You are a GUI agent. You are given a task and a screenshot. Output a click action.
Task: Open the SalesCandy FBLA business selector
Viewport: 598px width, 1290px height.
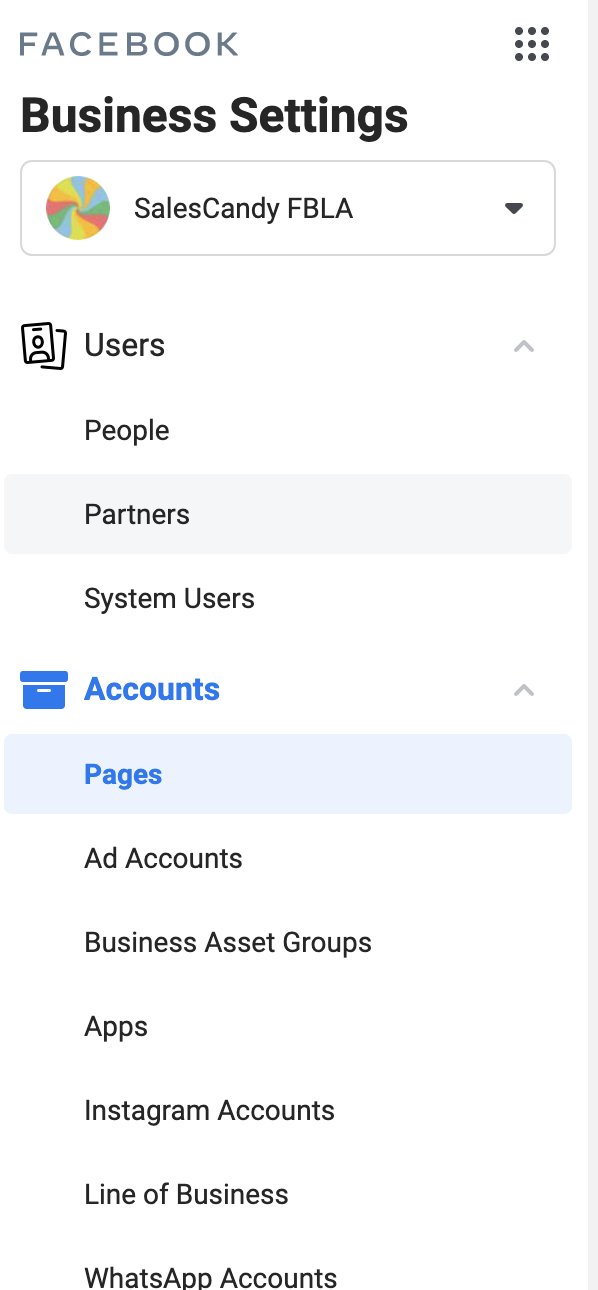coord(288,208)
